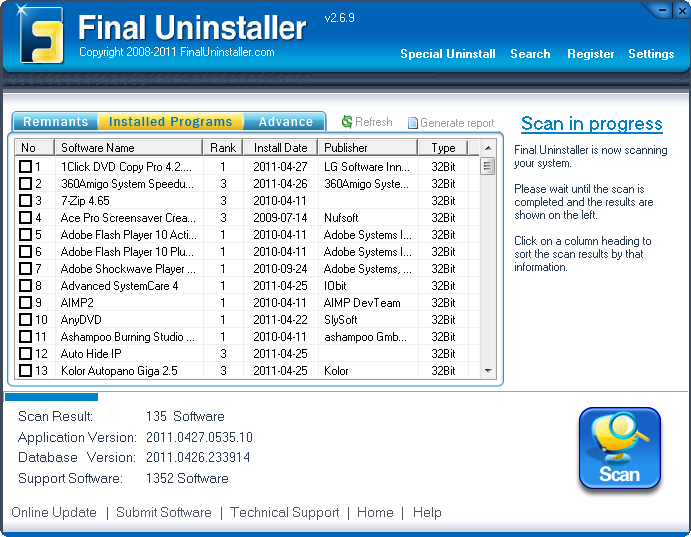Open the Help link
The image size is (691, 537).
click(427, 512)
